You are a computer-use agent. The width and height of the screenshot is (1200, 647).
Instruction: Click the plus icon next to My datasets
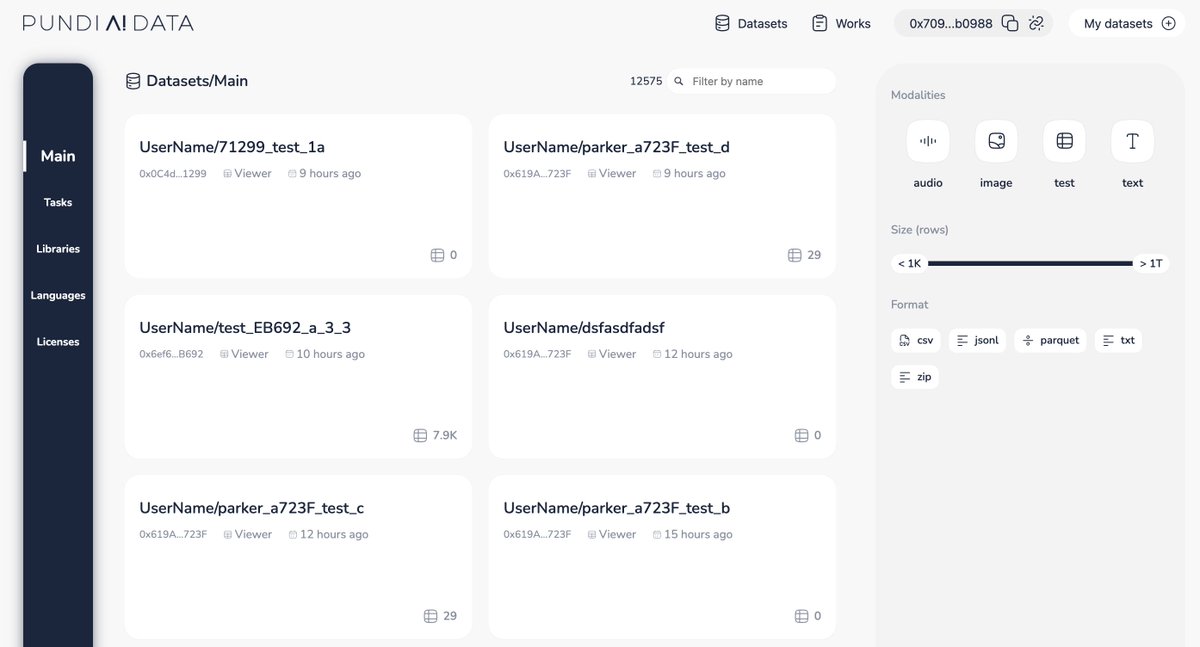pyautogui.click(x=1168, y=22)
